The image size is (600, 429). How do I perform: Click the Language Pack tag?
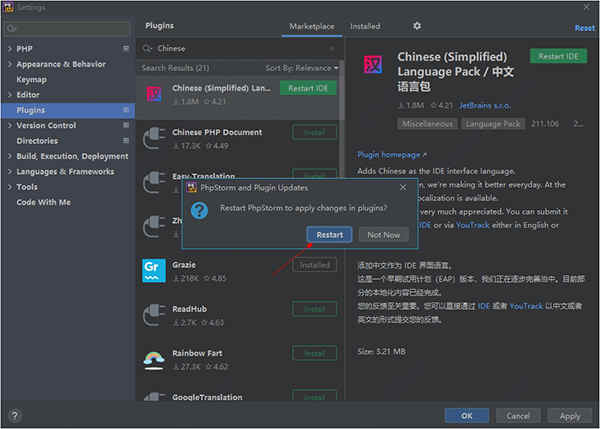493,124
